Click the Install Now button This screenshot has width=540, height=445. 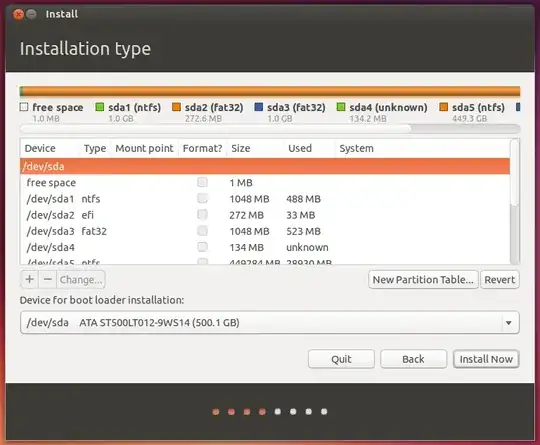point(486,359)
